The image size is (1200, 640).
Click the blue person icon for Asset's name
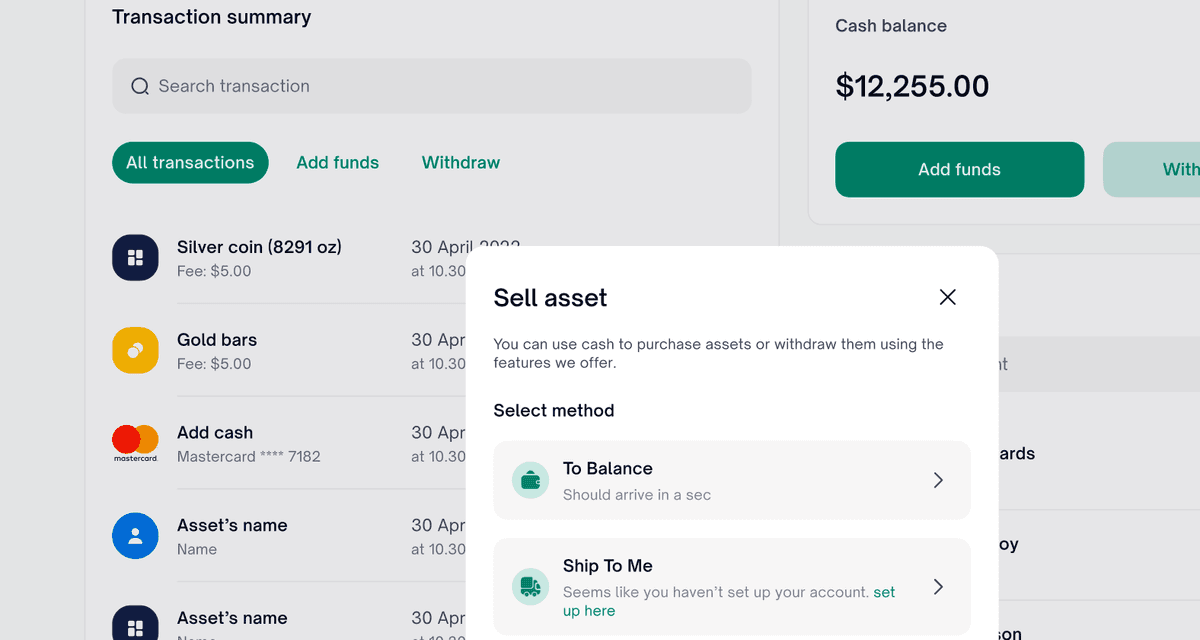[x=135, y=535]
